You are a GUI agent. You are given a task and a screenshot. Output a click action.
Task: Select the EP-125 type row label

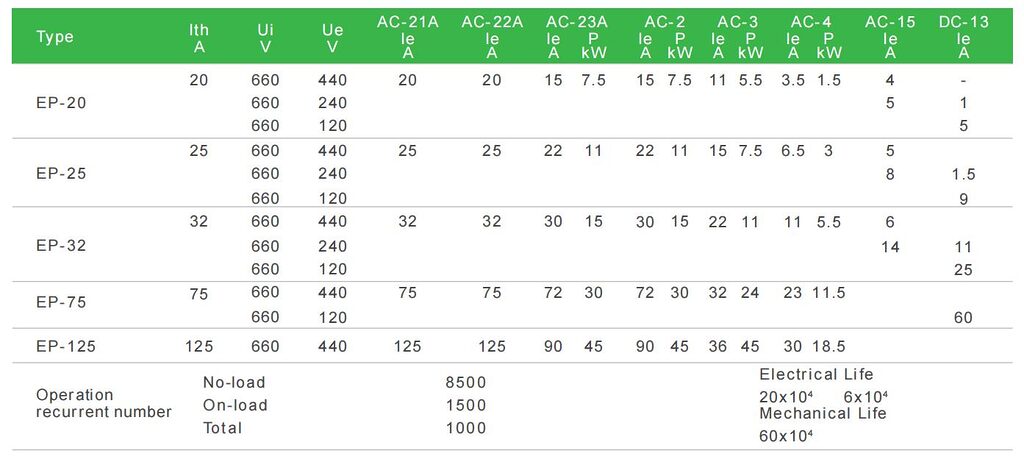[65, 347]
